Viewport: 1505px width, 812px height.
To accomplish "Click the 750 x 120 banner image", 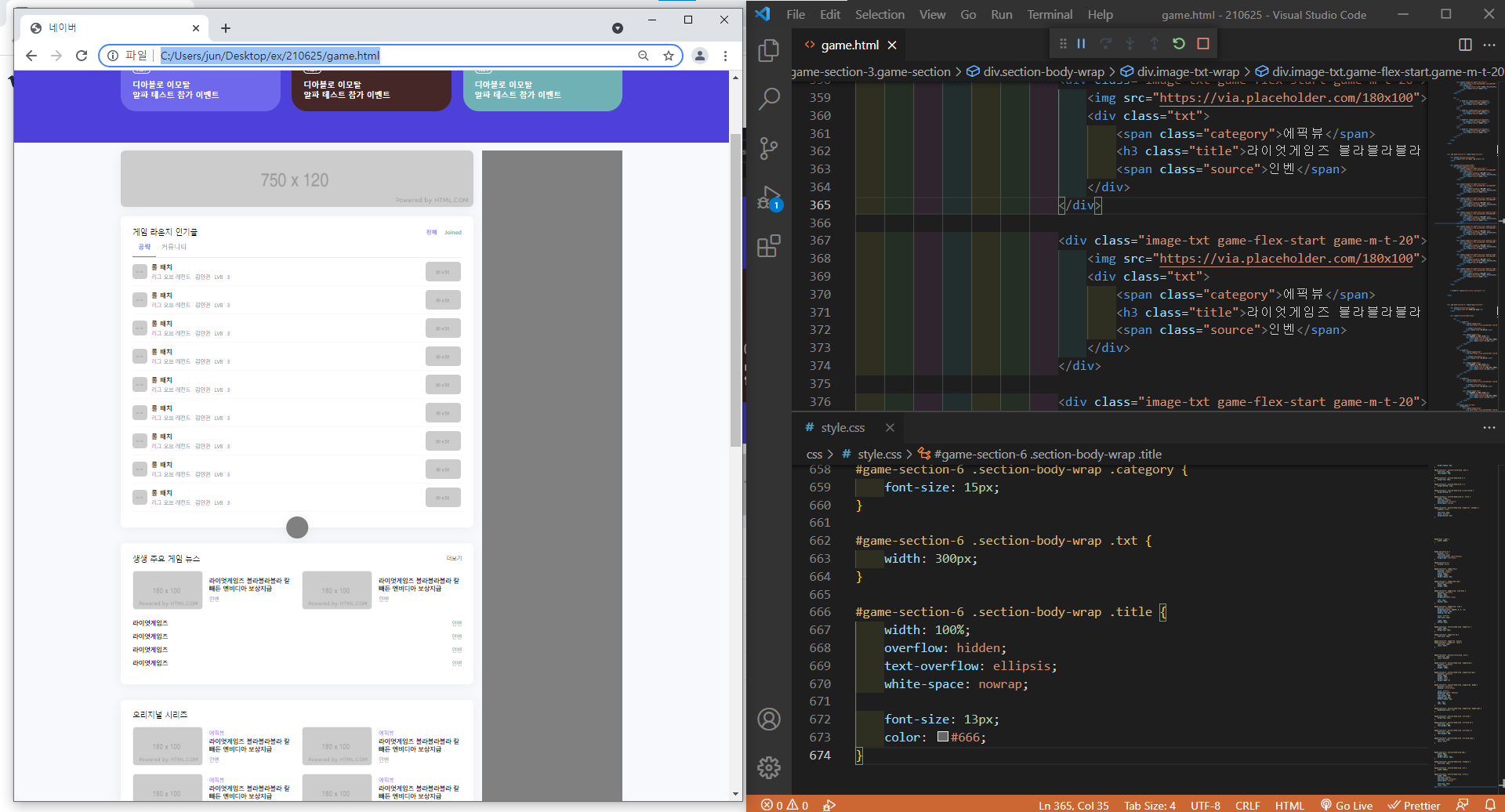I will click(x=297, y=179).
